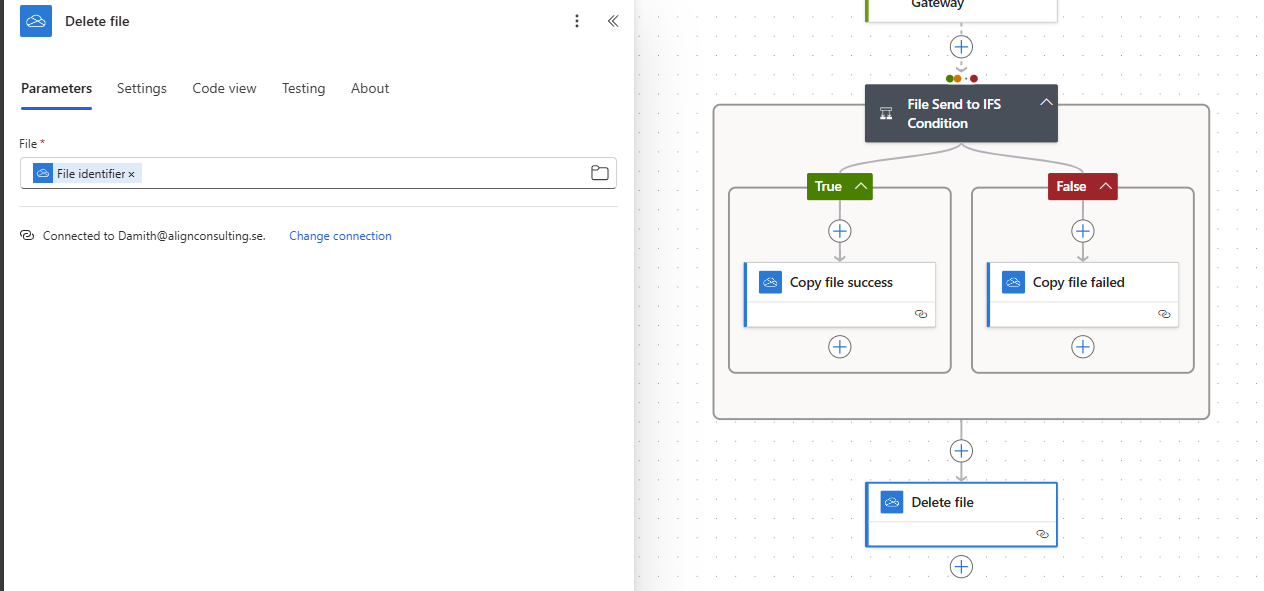Collapse the Delete file side panel
This screenshot has width=1264, height=591.
tap(613, 21)
